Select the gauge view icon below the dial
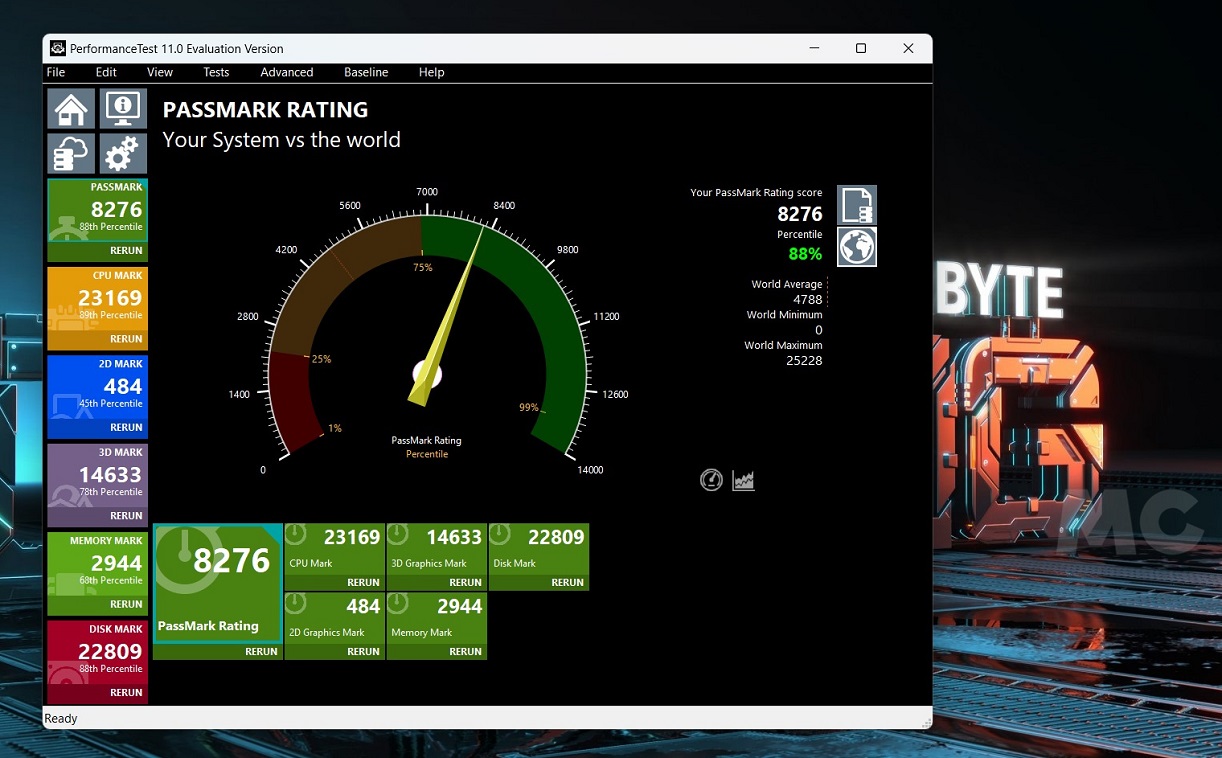 pyautogui.click(x=711, y=480)
